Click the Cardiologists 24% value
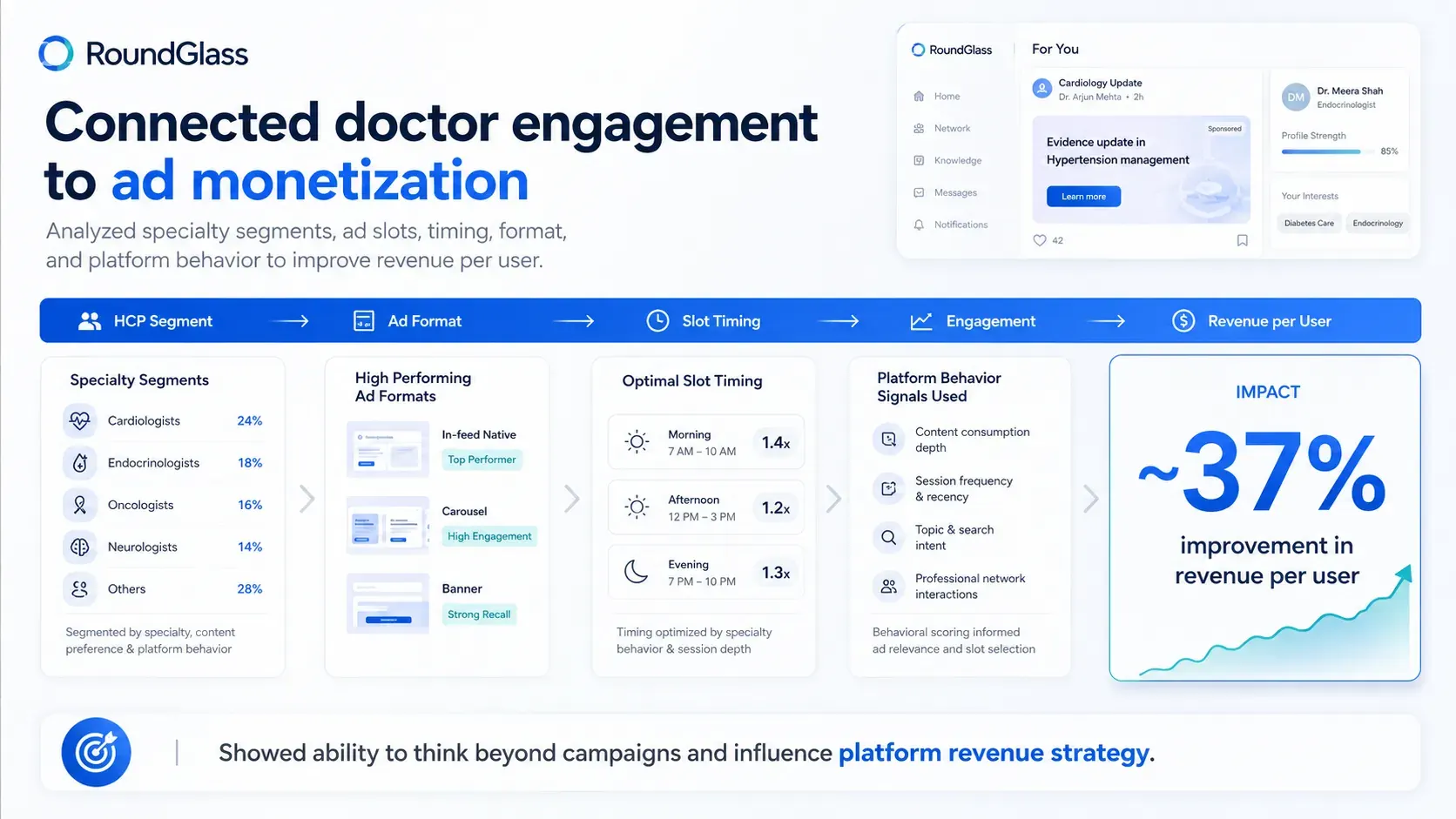Image resolution: width=1456 pixels, height=819 pixels. pyautogui.click(x=250, y=421)
